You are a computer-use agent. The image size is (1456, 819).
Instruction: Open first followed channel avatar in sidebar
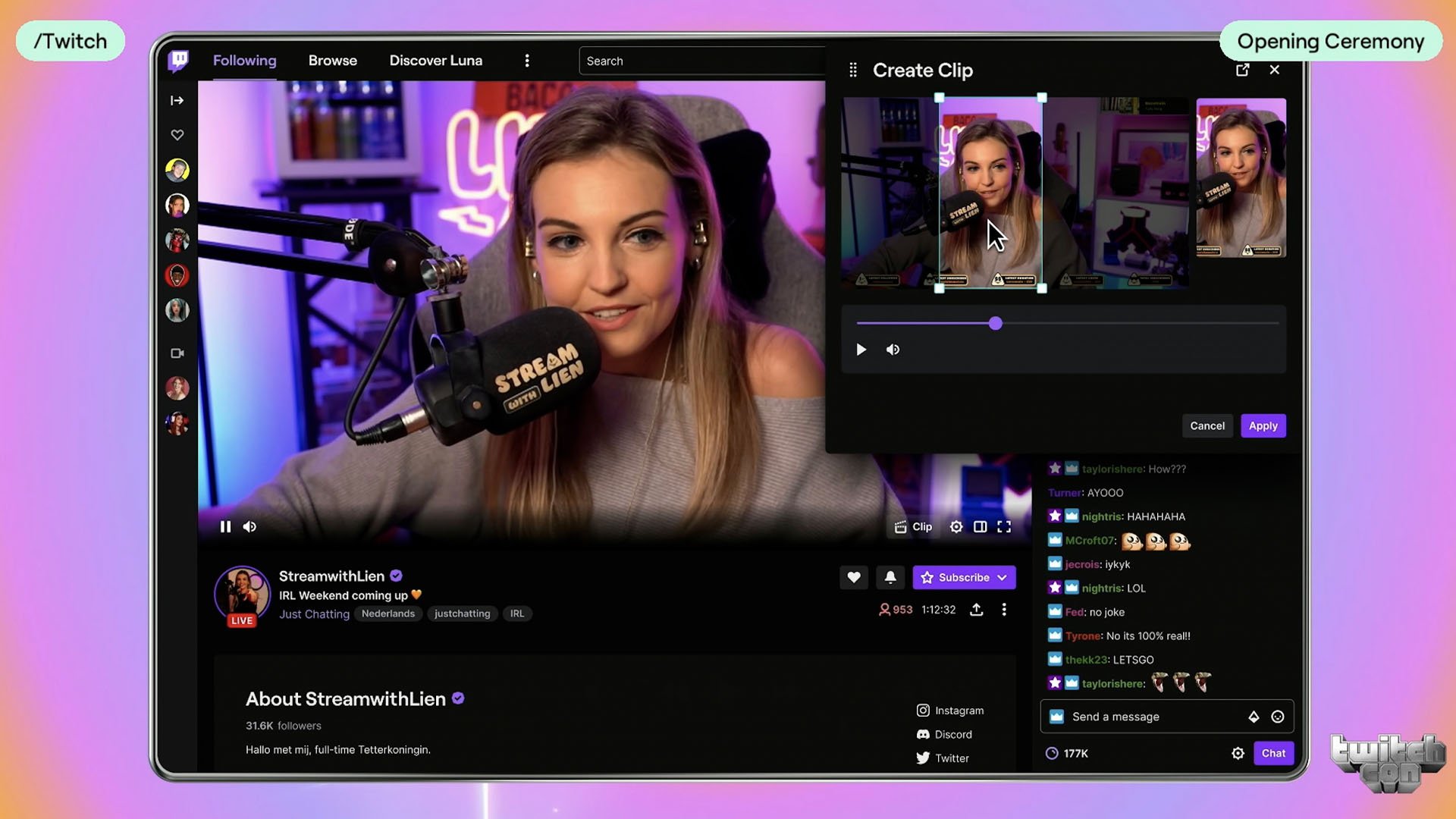click(177, 170)
